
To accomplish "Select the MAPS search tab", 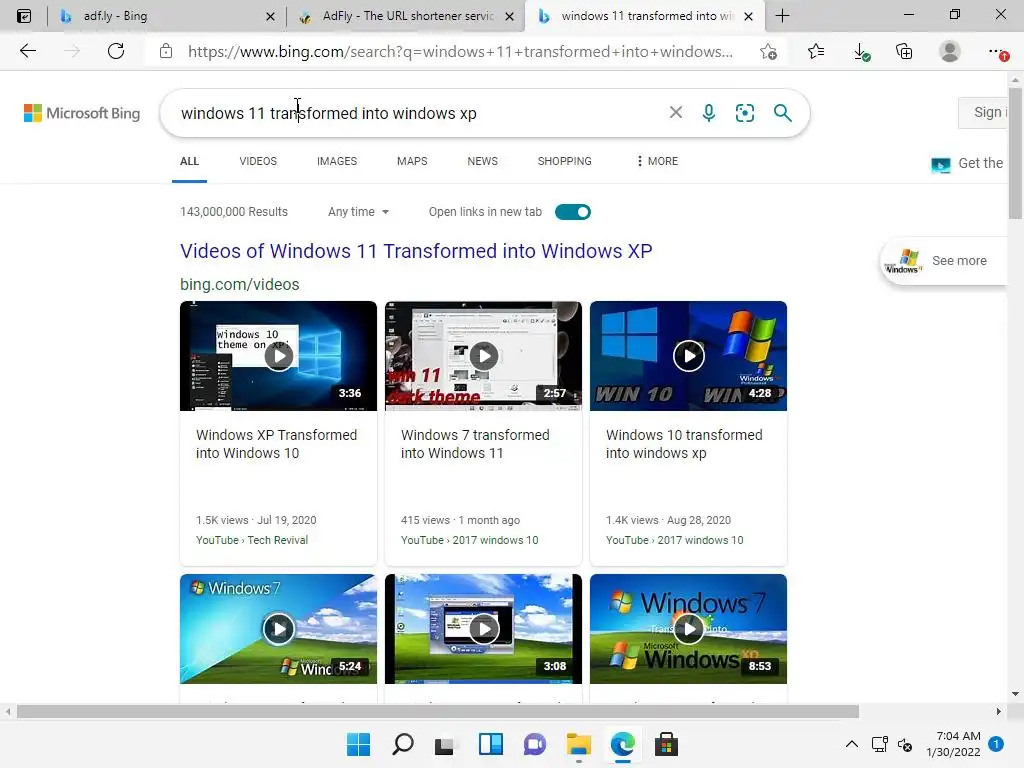I will [412, 161].
